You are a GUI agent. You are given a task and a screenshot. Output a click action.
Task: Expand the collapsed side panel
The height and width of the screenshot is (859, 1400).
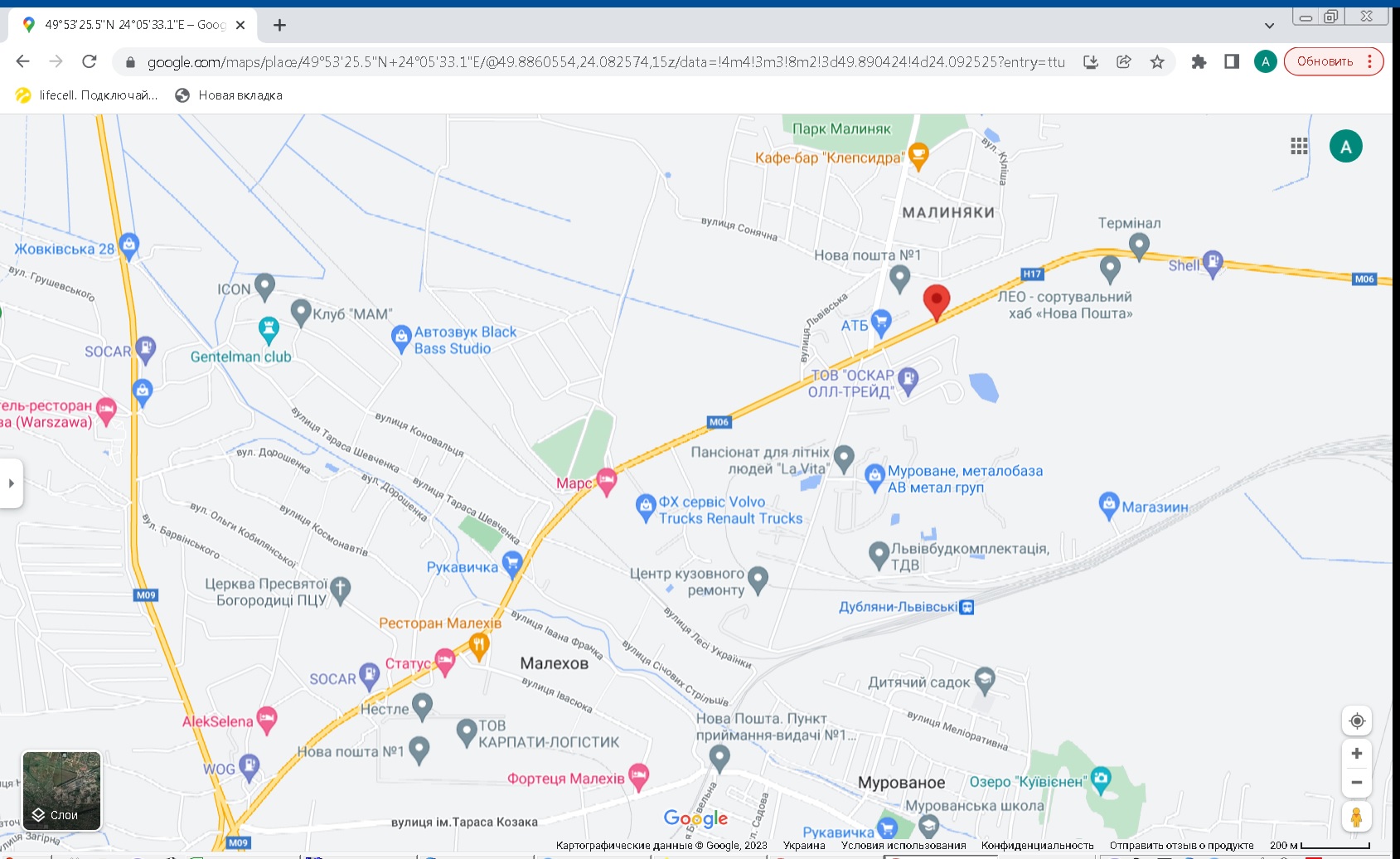11,483
